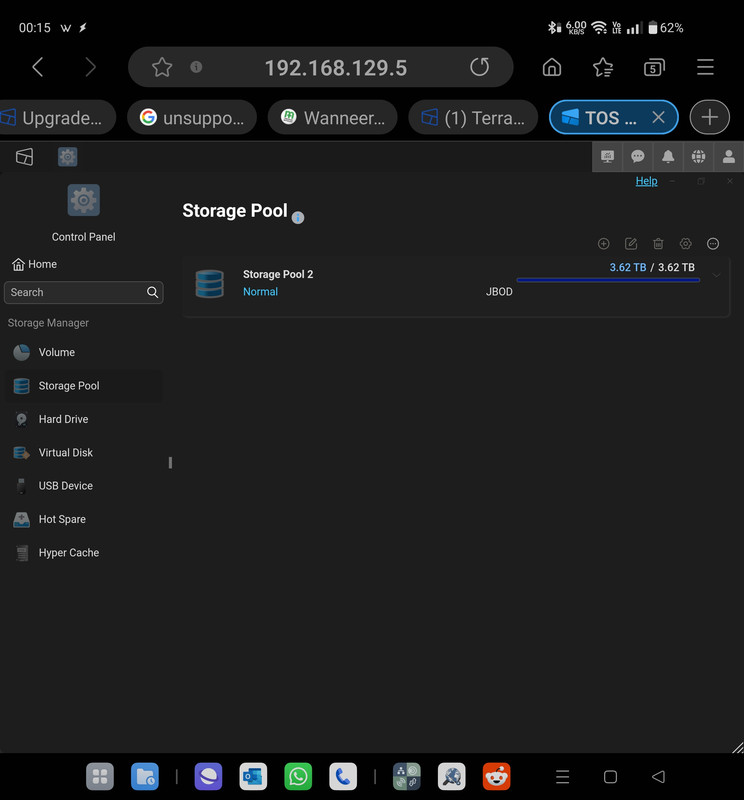Open the Help link
The height and width of the screenshot is (800, 744).
pyautogui.click(x=646, y=181)
